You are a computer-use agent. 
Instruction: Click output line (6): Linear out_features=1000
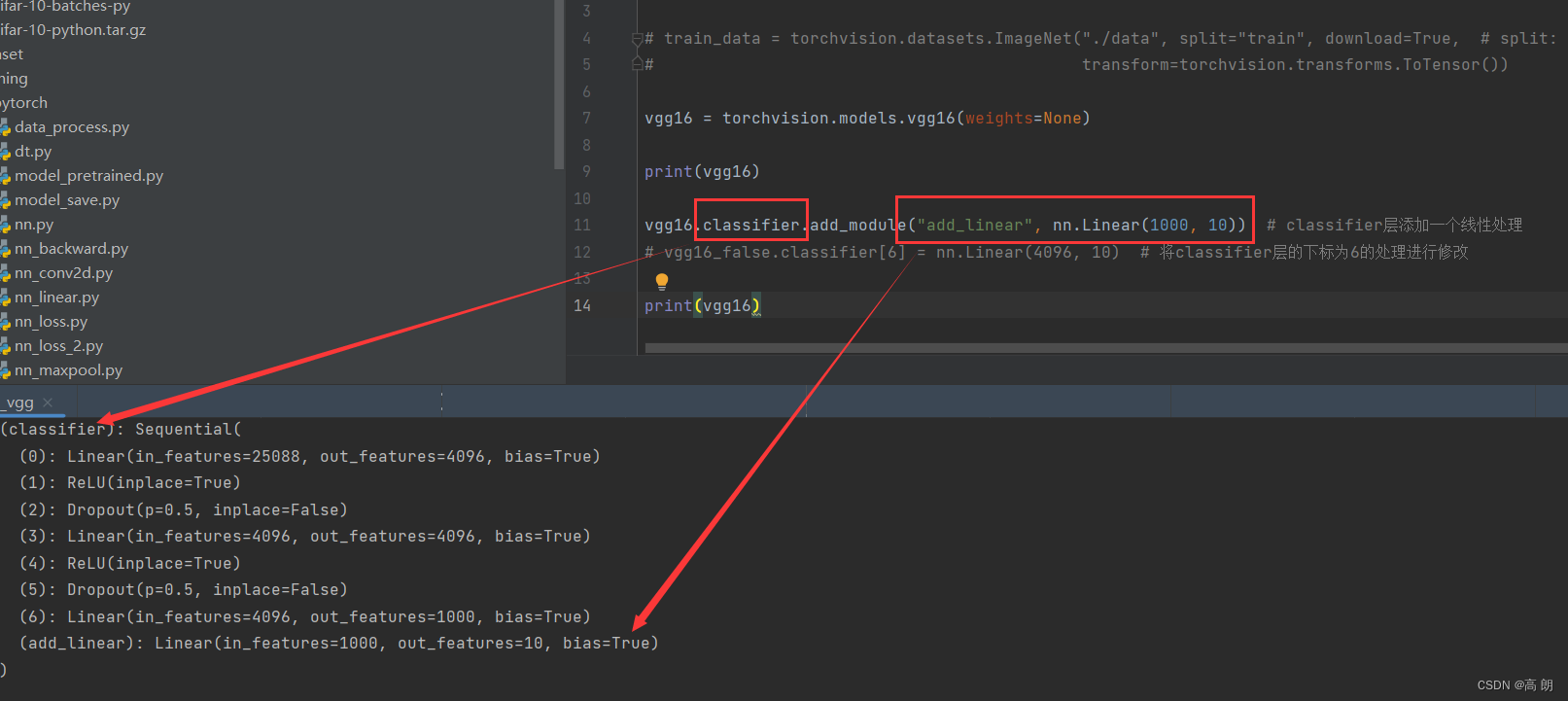pyautogui.click(x=304, y=616)
